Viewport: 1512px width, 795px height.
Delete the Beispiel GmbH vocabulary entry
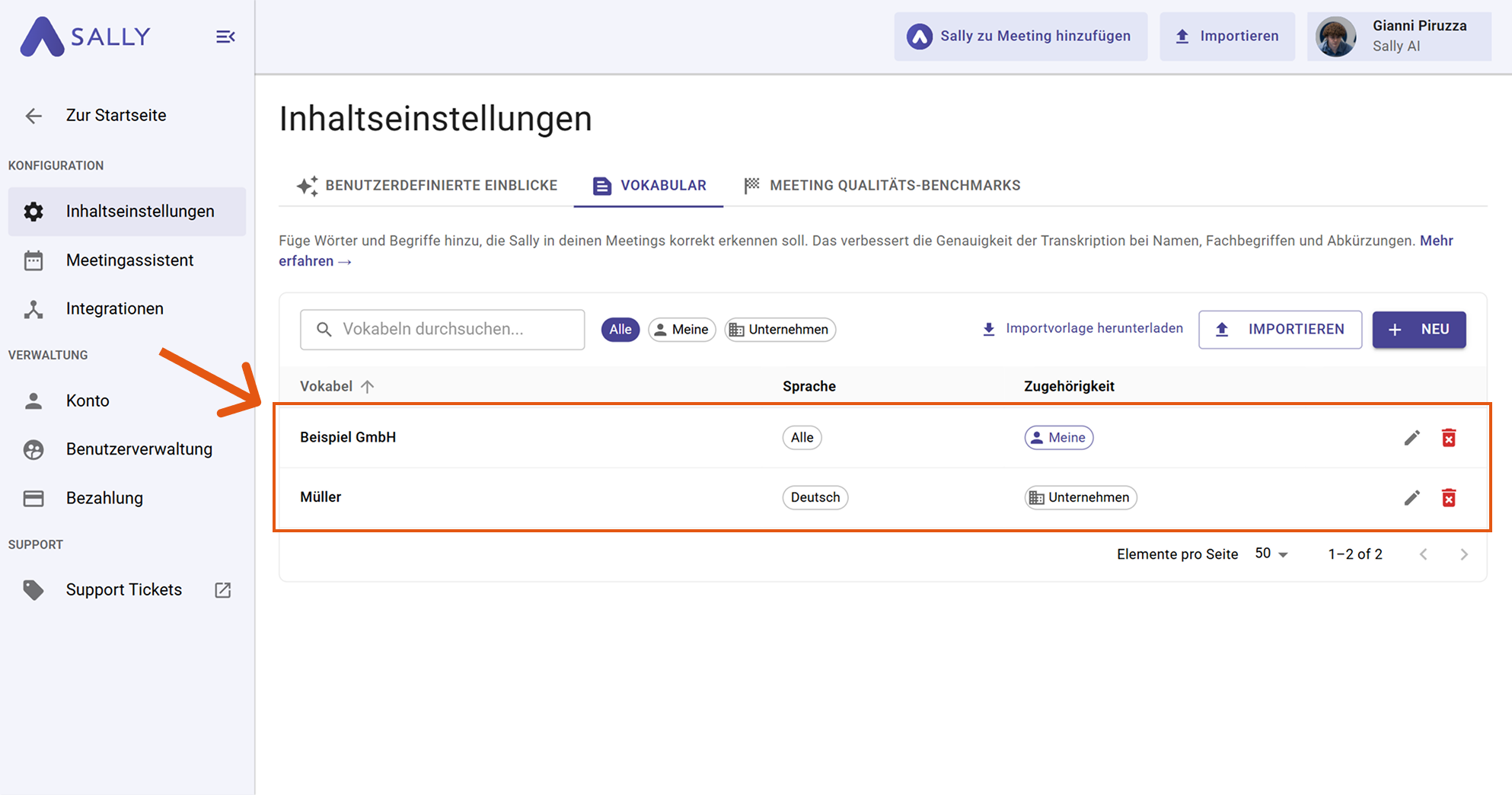pyautogui.click(x=1448, y=438)
